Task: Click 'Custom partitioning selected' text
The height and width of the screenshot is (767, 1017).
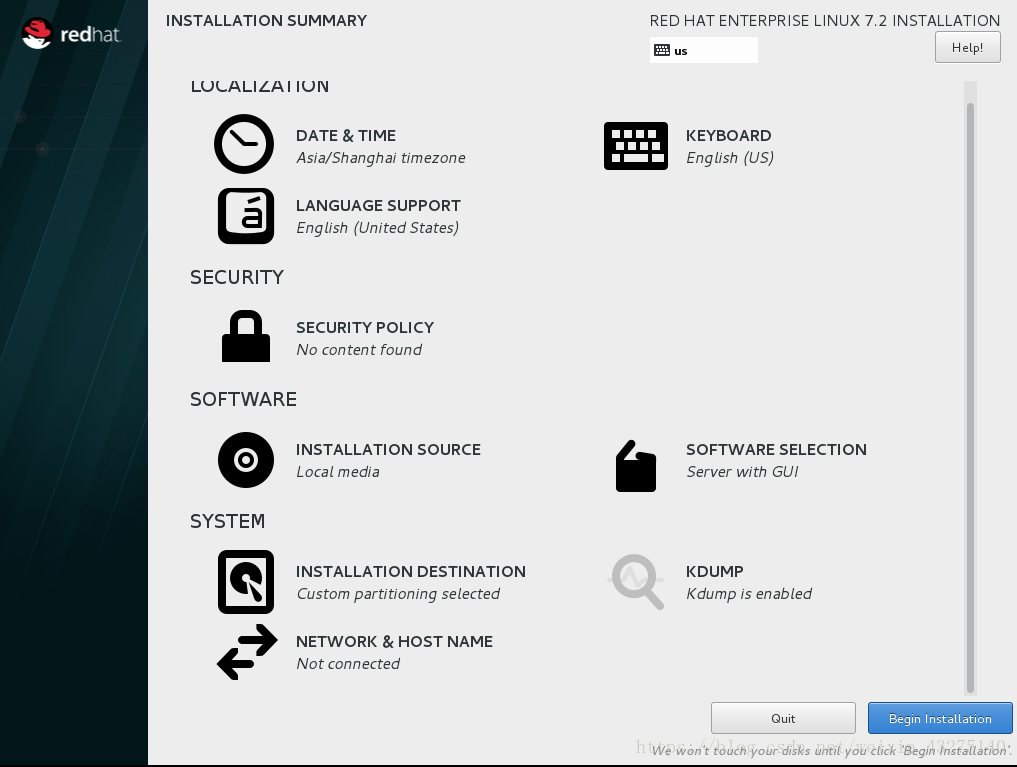Action: click(398, 593)
